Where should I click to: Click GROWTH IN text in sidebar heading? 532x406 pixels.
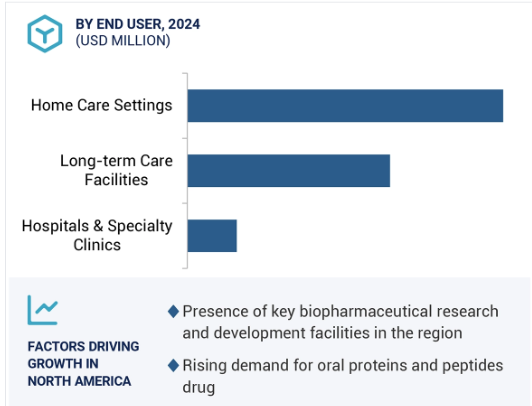point(63,364)
